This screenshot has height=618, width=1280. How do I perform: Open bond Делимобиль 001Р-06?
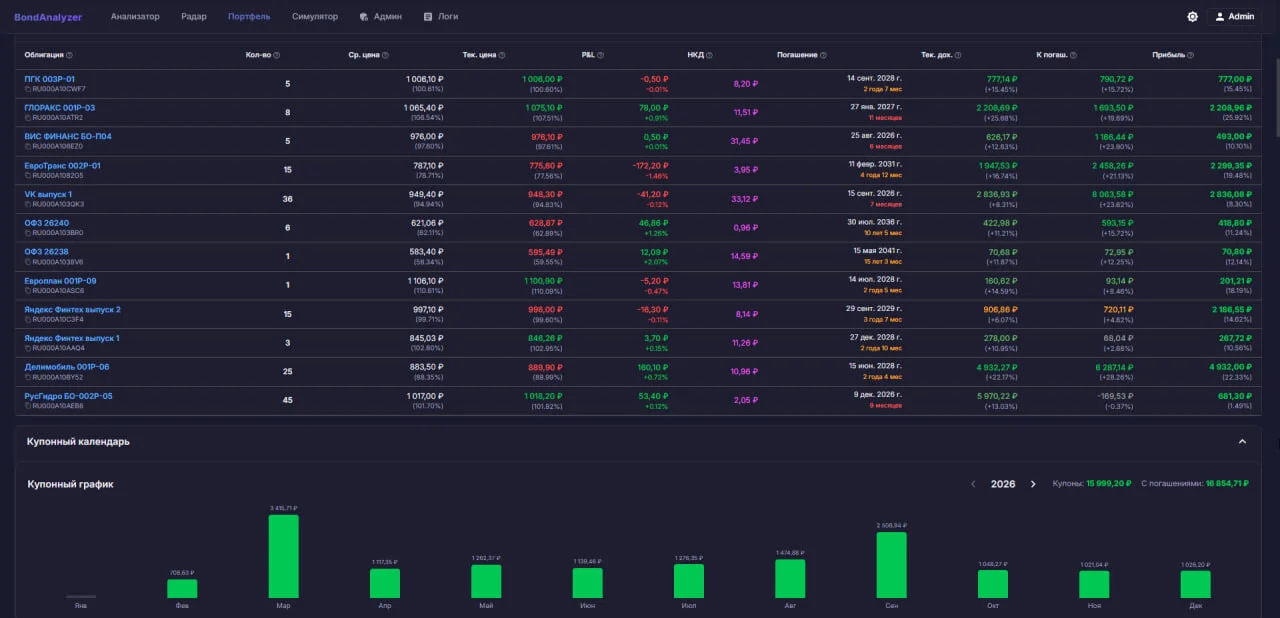(67, 367)
